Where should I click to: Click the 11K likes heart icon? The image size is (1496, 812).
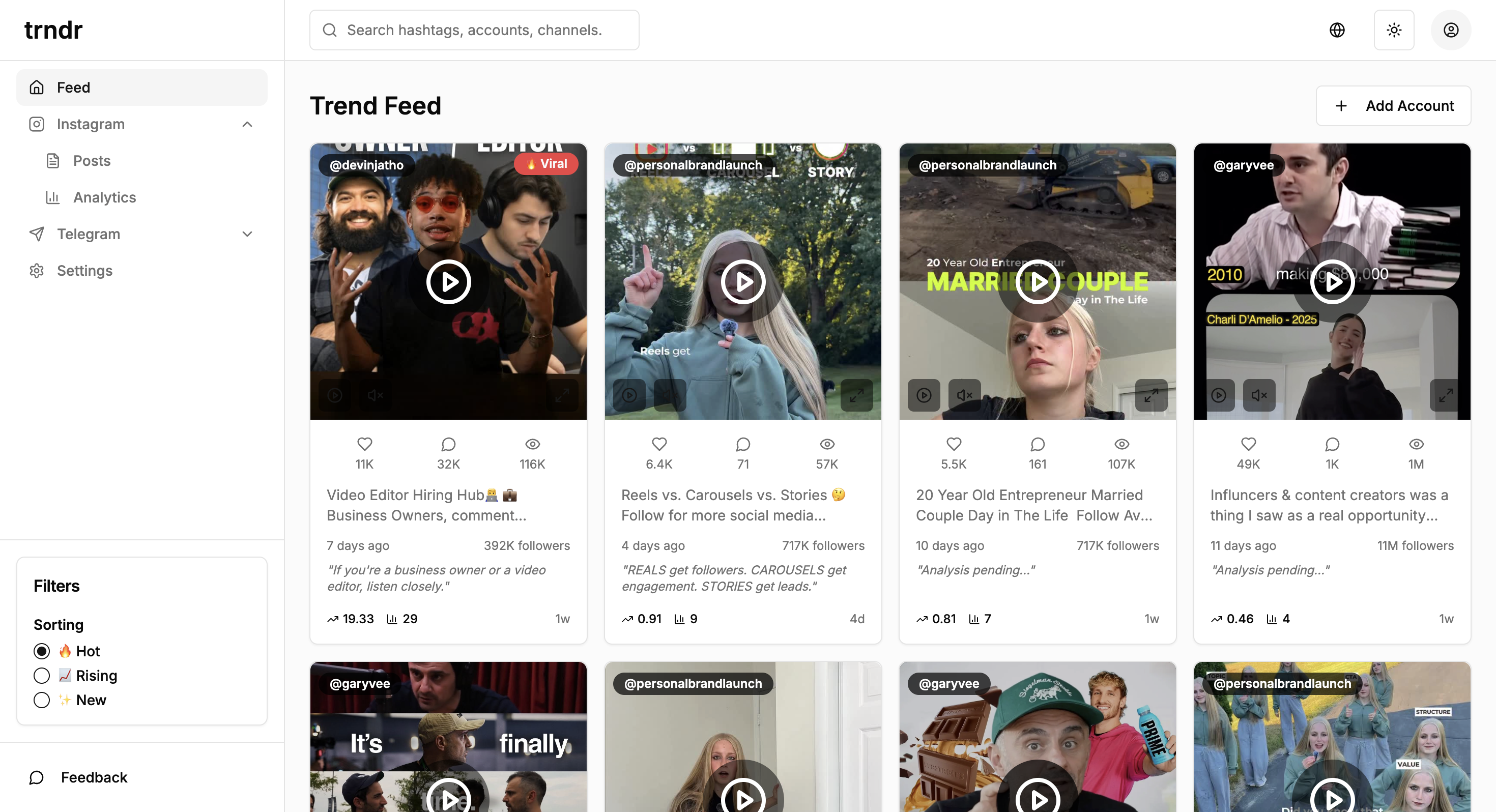365,444
